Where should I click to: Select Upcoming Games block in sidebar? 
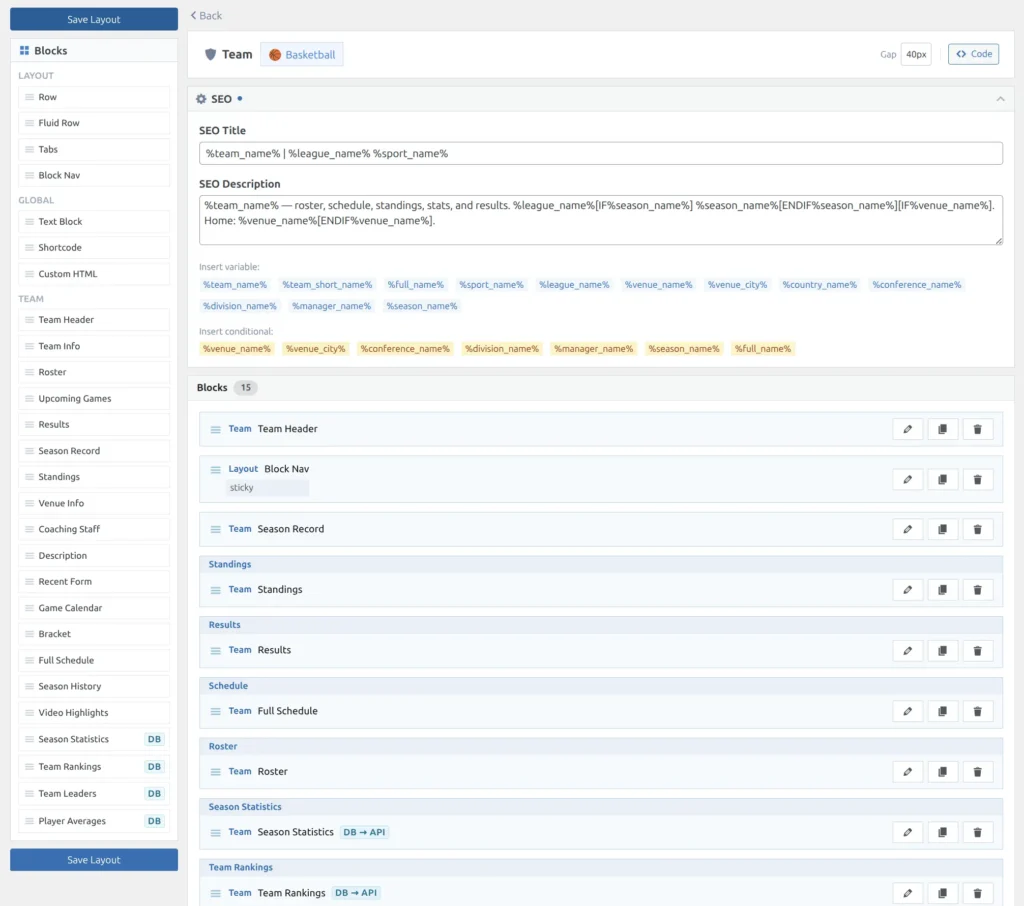pyautogui.click(x=94, y=398)
